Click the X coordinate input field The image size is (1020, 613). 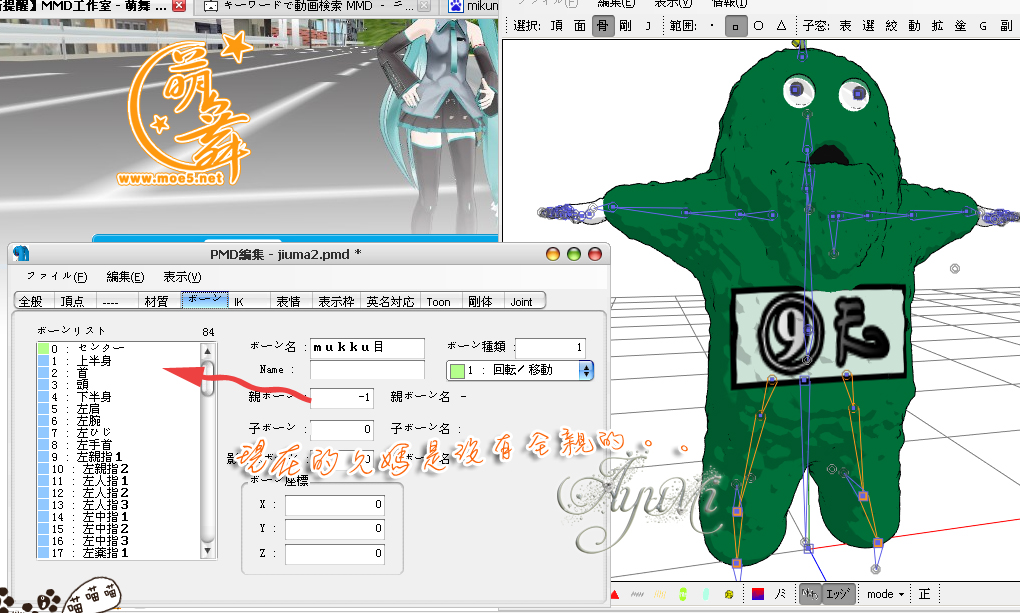tap(334, 504)
